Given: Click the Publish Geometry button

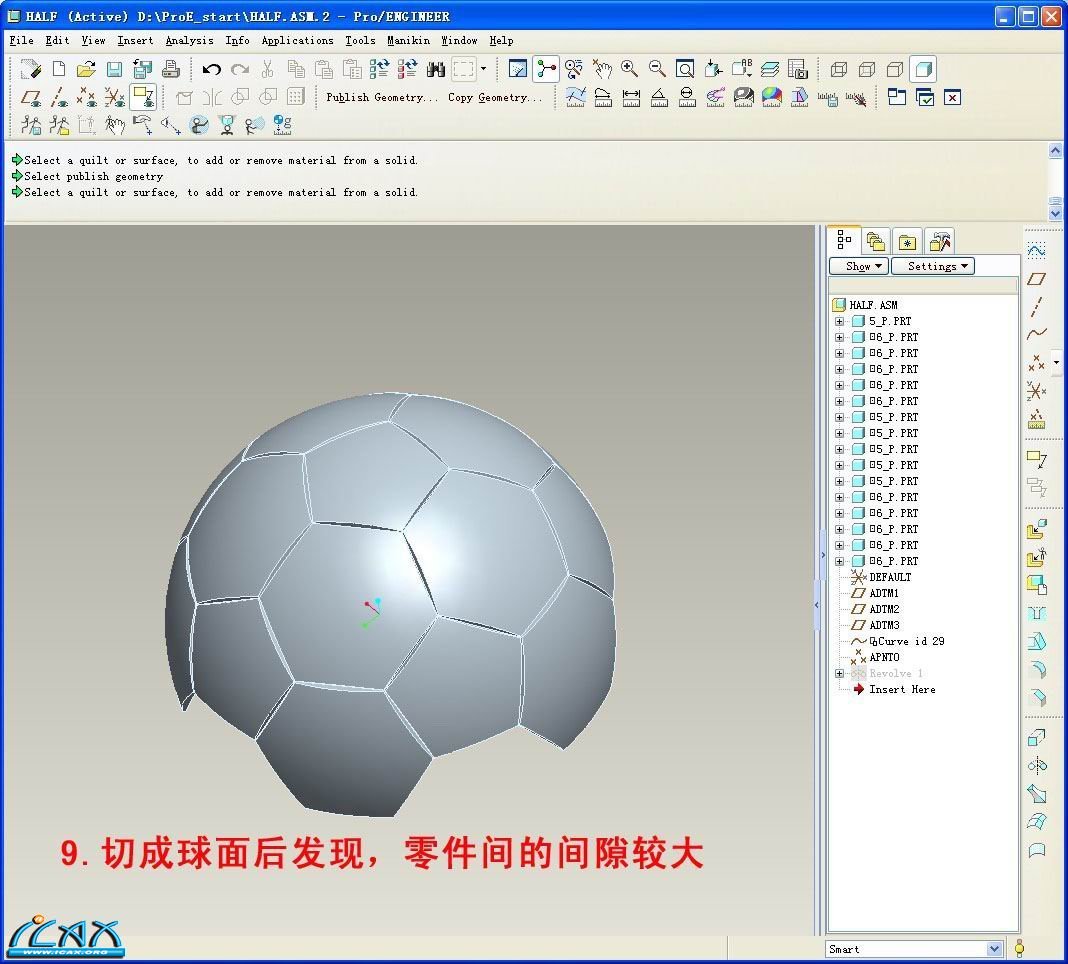Looking at the screenshot, I should tap(381, 98).
